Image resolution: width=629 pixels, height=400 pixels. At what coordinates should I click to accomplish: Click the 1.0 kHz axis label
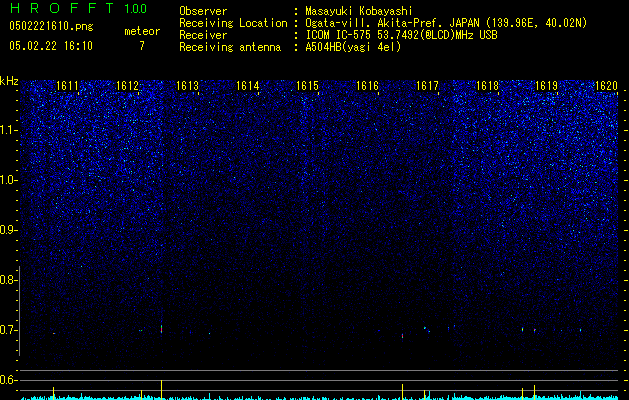(9, 180)
